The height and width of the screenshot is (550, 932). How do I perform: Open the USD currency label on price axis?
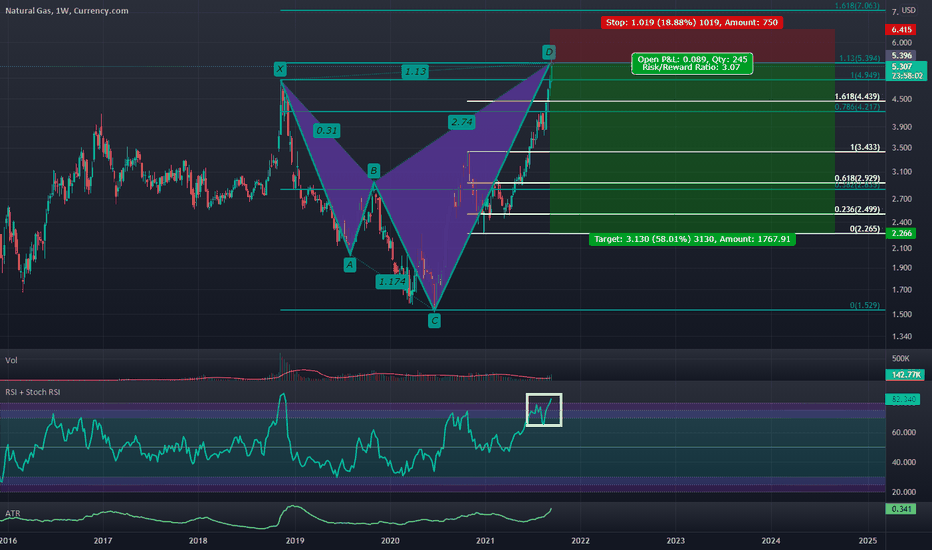pyautogui.click(x=909, y=11)
